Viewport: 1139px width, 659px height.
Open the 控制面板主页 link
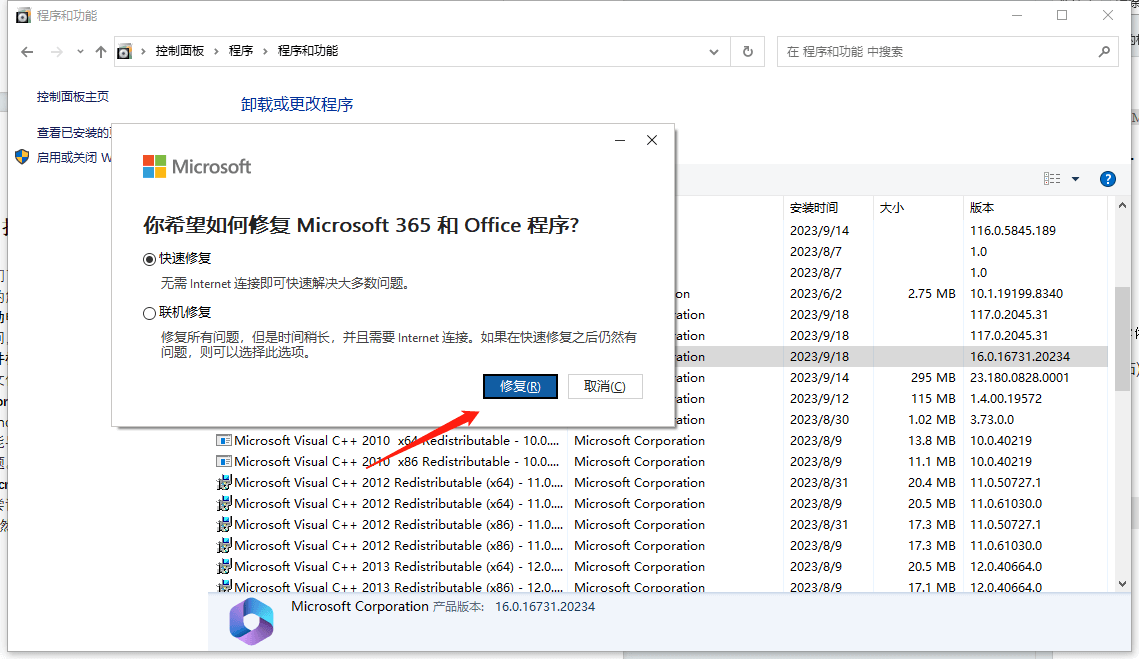[x=73, y=97]
